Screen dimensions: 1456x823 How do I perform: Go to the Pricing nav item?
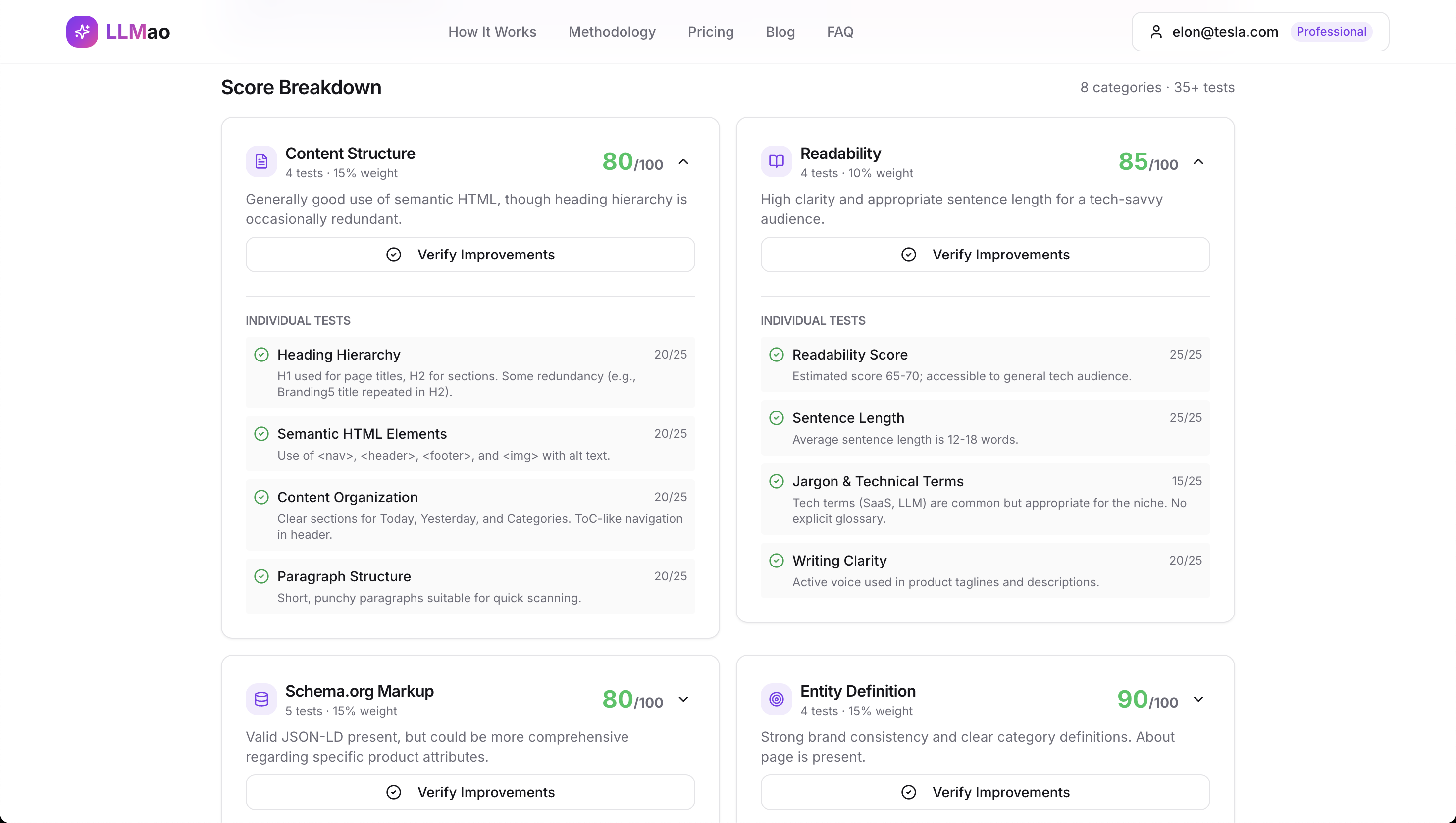coord(710,32)
